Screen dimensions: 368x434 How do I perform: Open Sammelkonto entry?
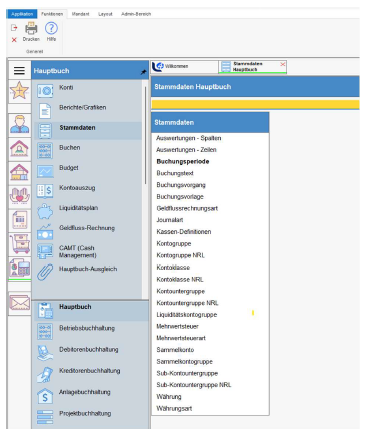pos(175,350)
